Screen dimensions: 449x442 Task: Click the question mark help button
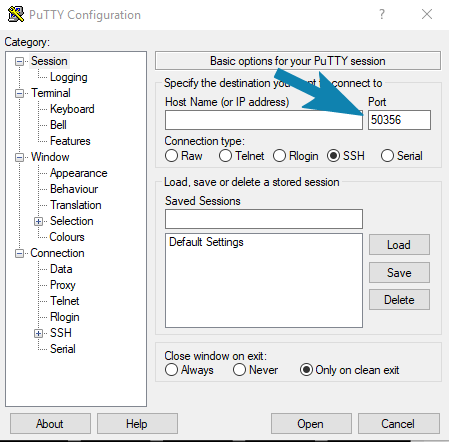point(382,14)
